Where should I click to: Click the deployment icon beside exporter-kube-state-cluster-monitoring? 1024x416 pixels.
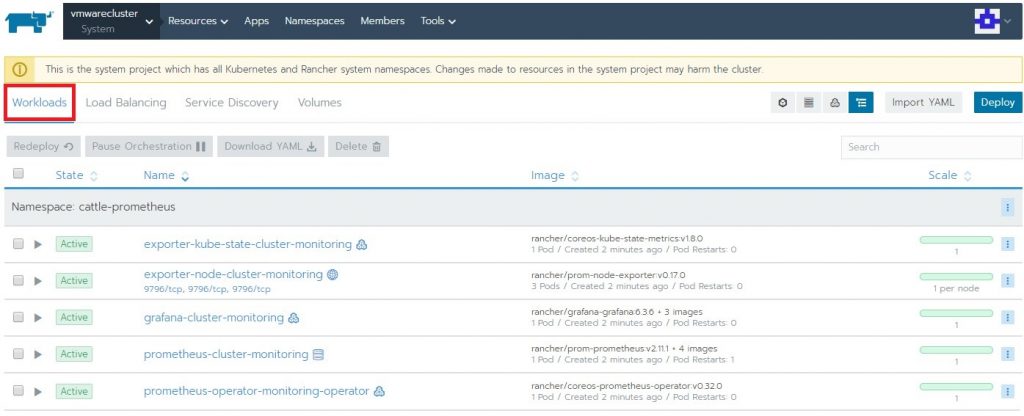(362, 244)
